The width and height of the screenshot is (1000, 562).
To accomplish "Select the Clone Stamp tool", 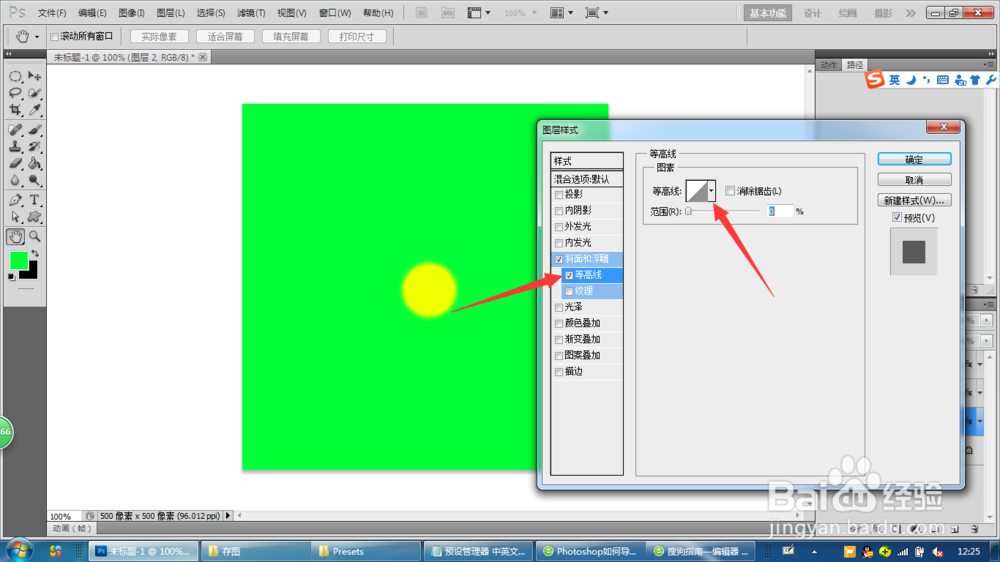I will 15,147.
